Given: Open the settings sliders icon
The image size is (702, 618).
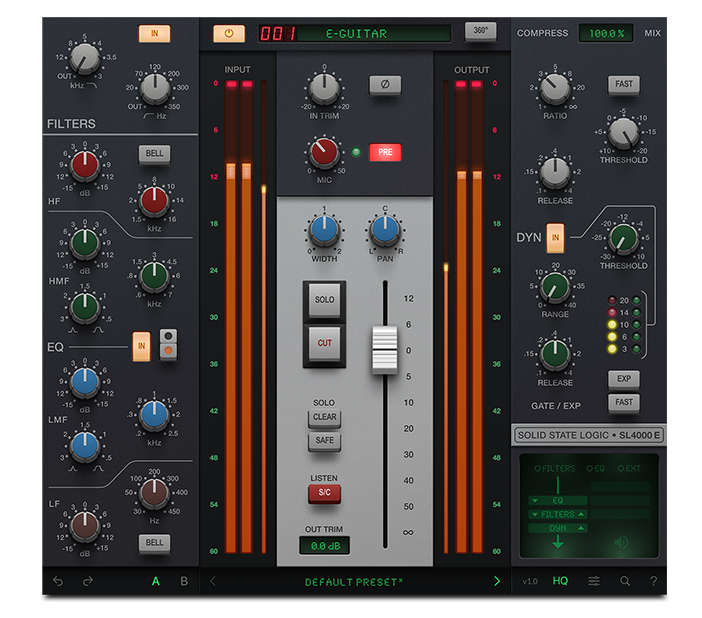Looking at the screenshot, I should pyautogui.click(x=594, y=581).
